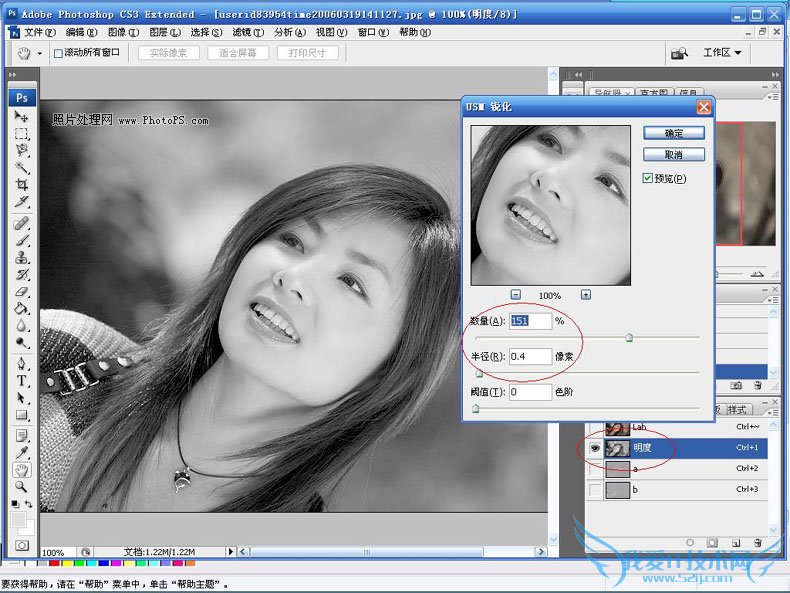790x593 pixels.
Task: Select the Eraser tool
Action: [22, 291]
